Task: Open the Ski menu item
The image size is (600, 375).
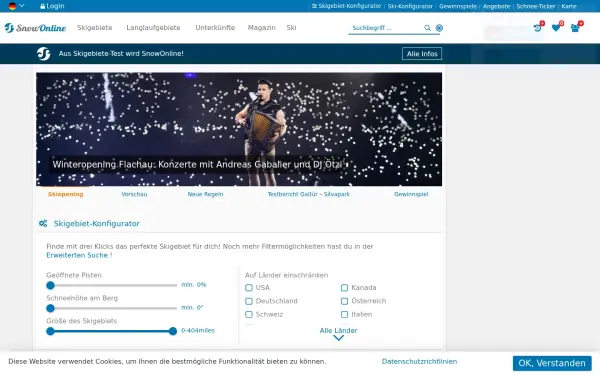Action: pyautogui.click(x=291, y=28)
